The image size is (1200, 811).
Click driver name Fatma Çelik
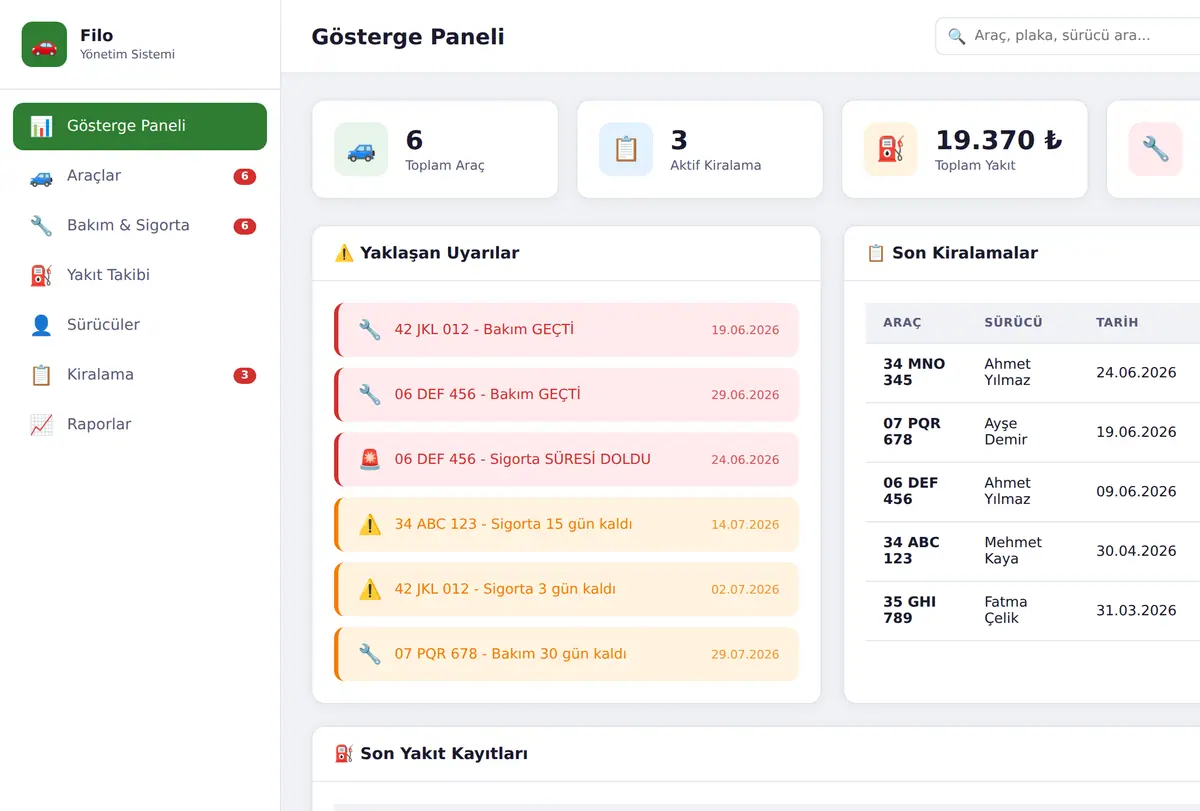pos(1006,610)
